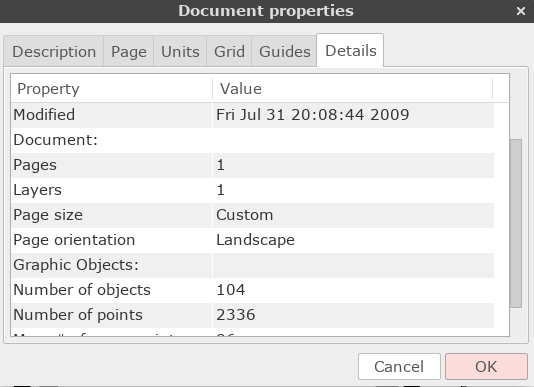Select the Layers row label
The width and height of the screenshot is (534, 387).
coord(37,190)
